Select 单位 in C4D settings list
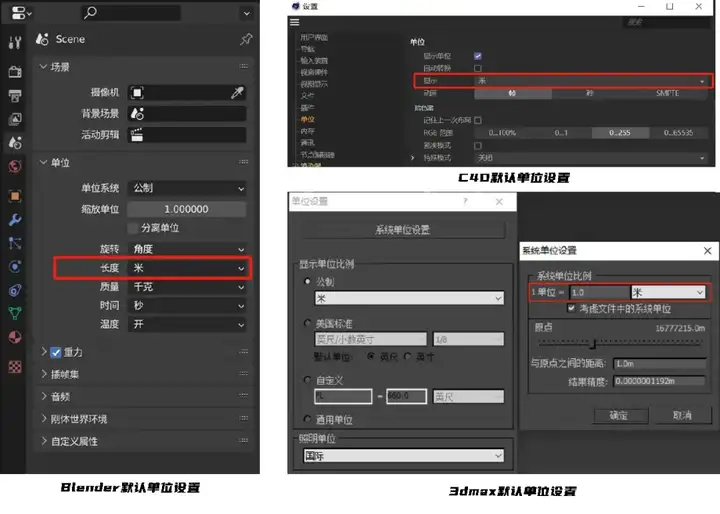720x514 pixels. 308,119
